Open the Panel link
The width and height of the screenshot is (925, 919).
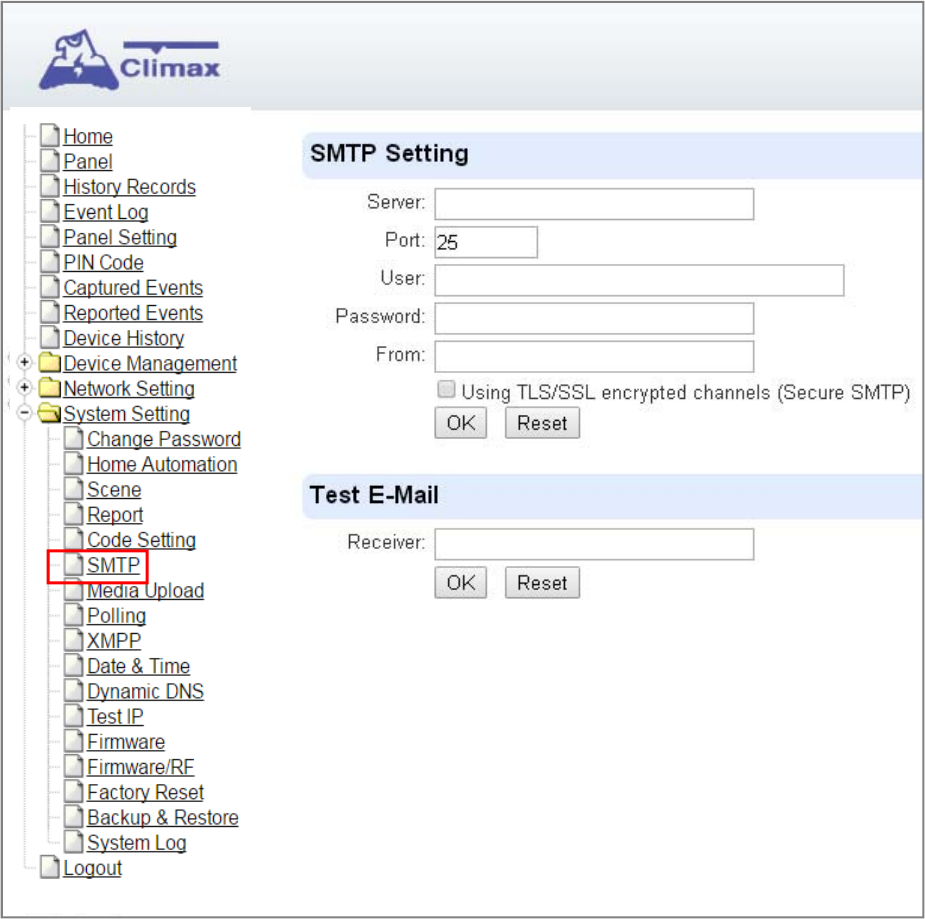tap(88, 162)
